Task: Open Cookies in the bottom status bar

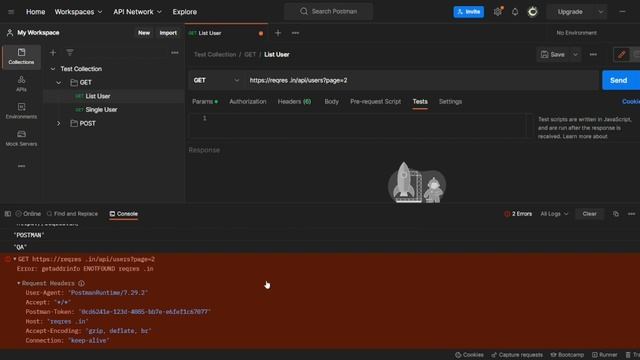Action: pyautogui.click(x=469, y=355)
